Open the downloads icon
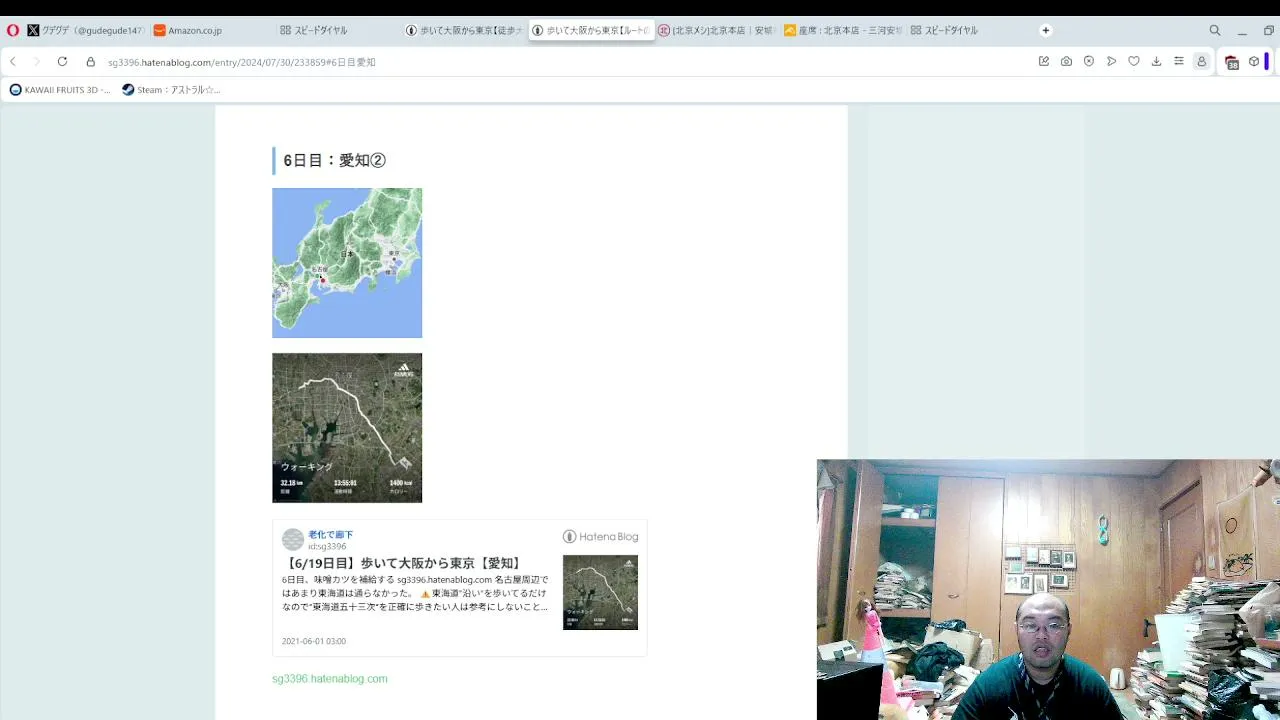This screenshot has width=1280, height=720. [x=1156, y=62]
